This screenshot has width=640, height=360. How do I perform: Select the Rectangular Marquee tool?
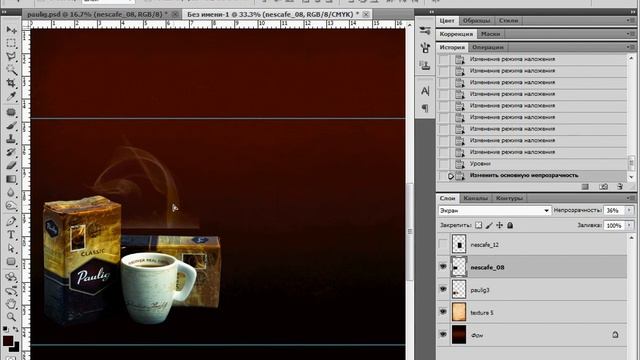tap(11, 43)
